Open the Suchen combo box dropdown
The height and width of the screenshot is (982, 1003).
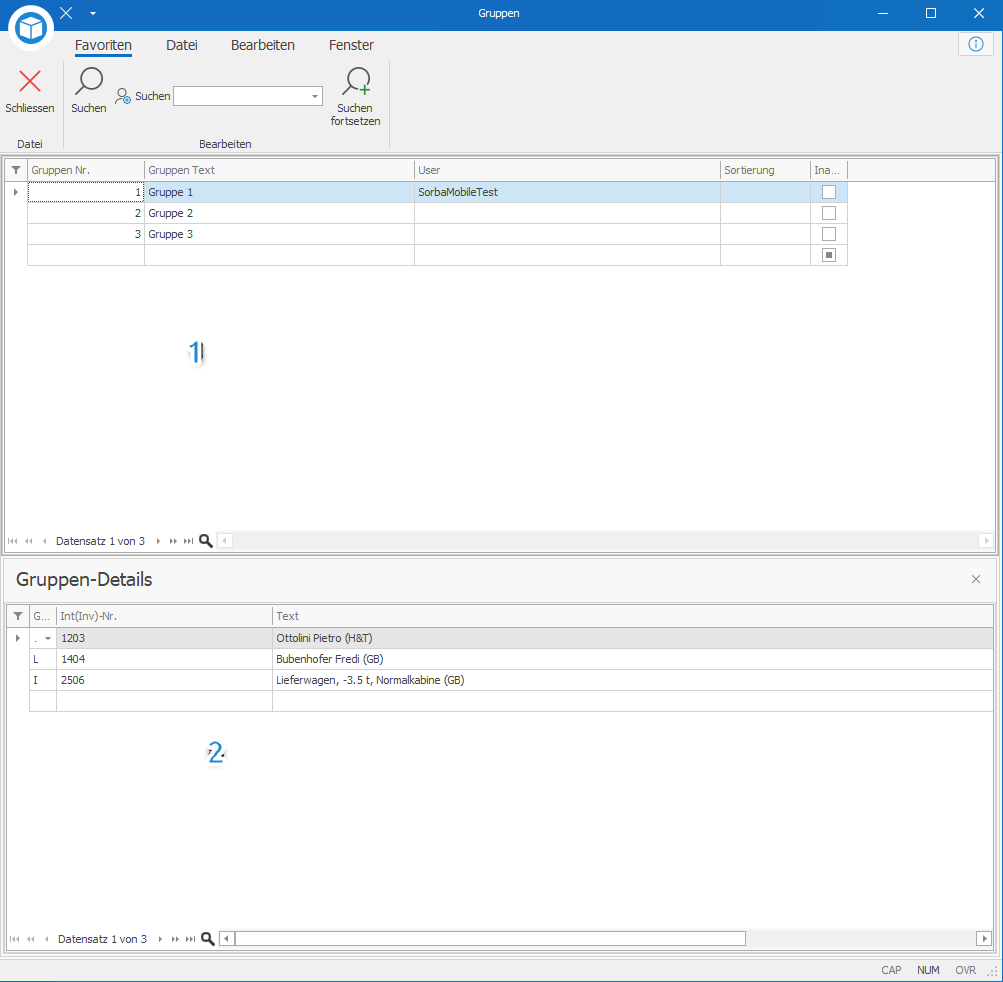(x=315, y=96)
